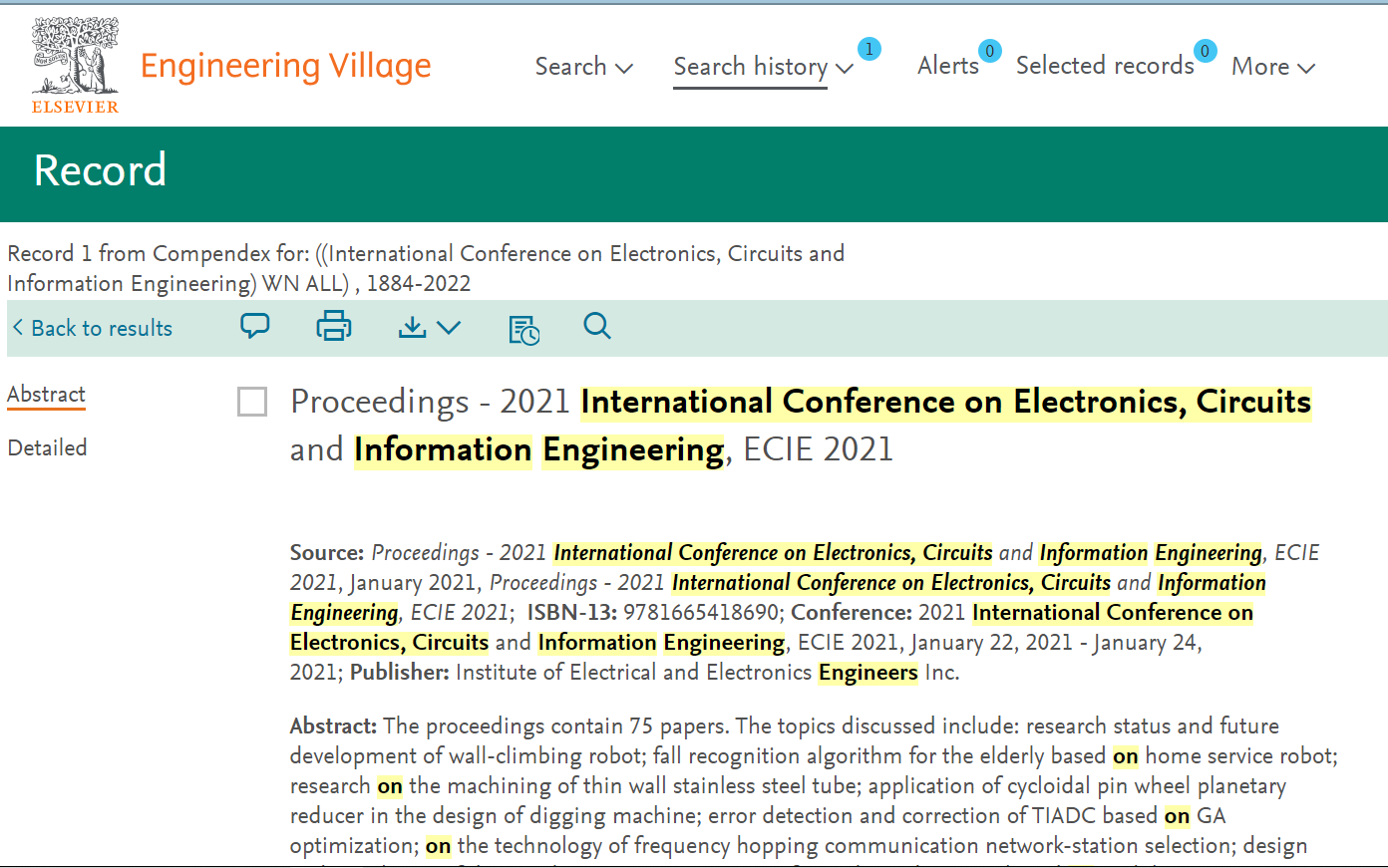The image size is (1388, 868).
Task: Open Selected records
Action: pos(1105,66)
